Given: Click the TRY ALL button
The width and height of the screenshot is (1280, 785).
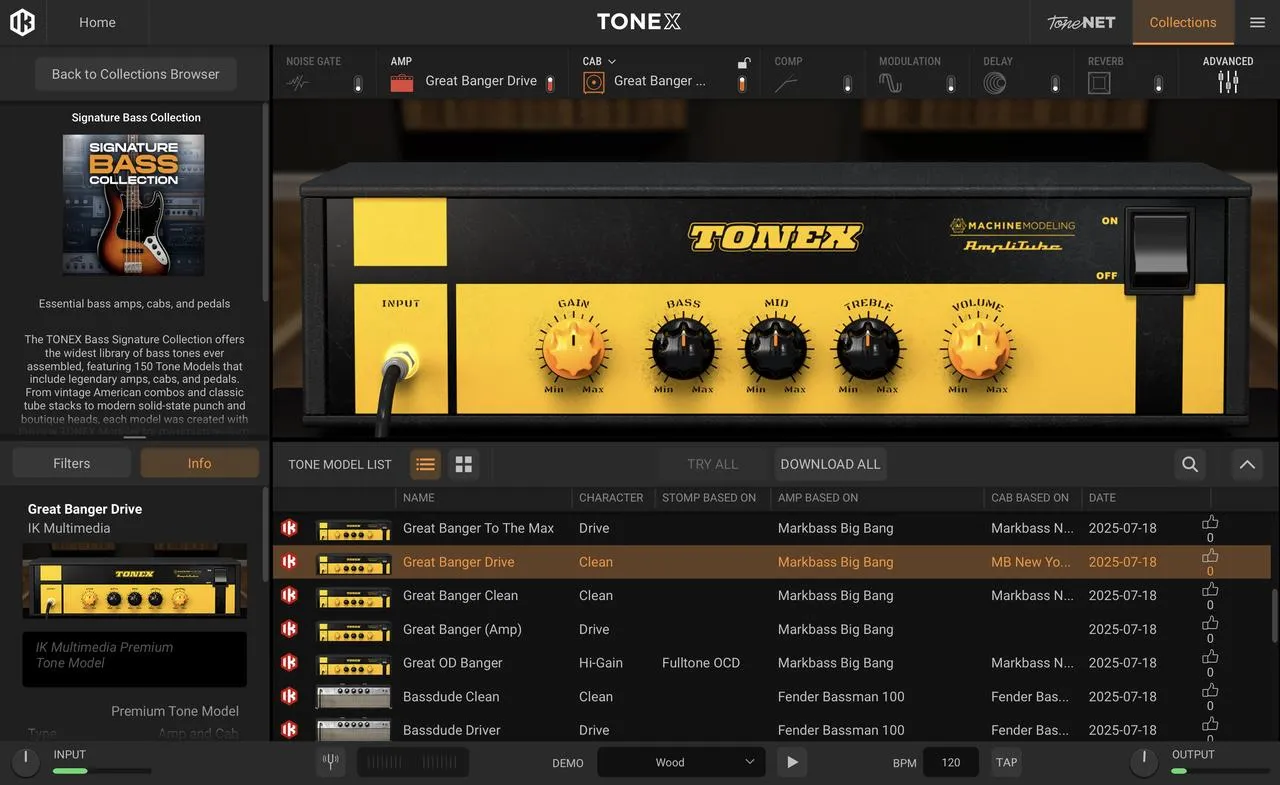Looking at the screenshot, I should pyautogui.click(x=713, y=464).
